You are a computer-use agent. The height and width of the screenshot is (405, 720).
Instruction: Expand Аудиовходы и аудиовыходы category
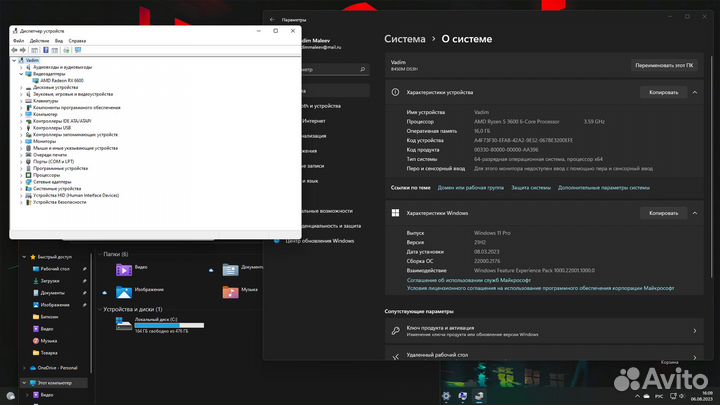coord(21,67)
